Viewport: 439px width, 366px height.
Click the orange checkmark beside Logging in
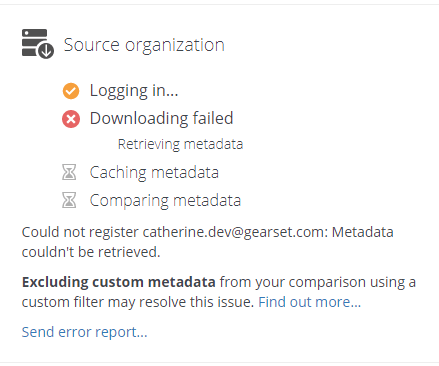[x=71, y=91]
